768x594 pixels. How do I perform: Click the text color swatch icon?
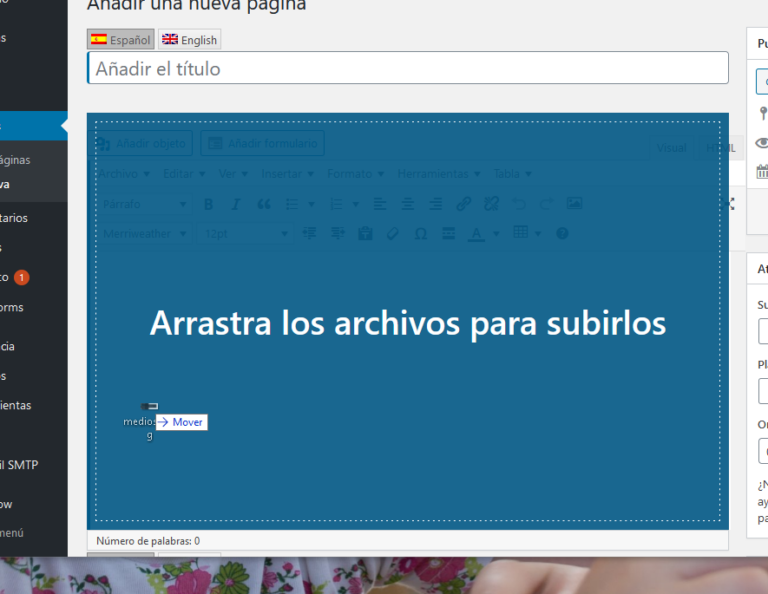[x=476, y=234]
